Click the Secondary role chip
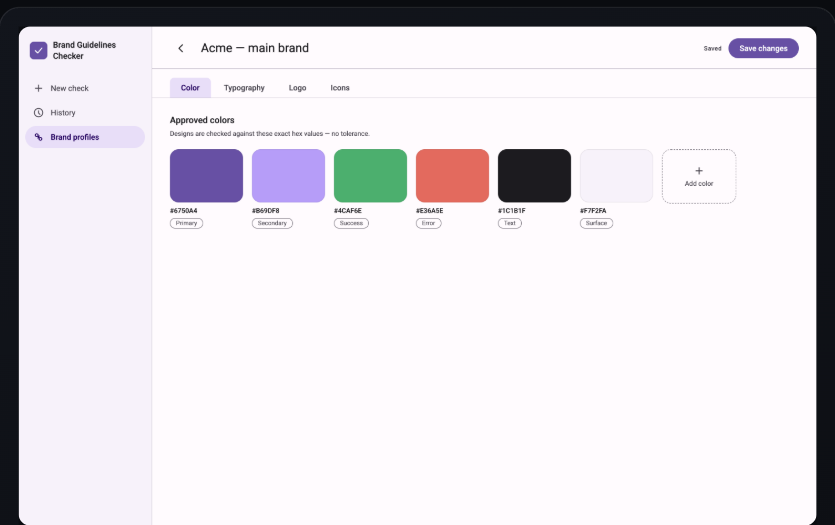Viewport: 835px width, 525px height. tap(272, 224)
